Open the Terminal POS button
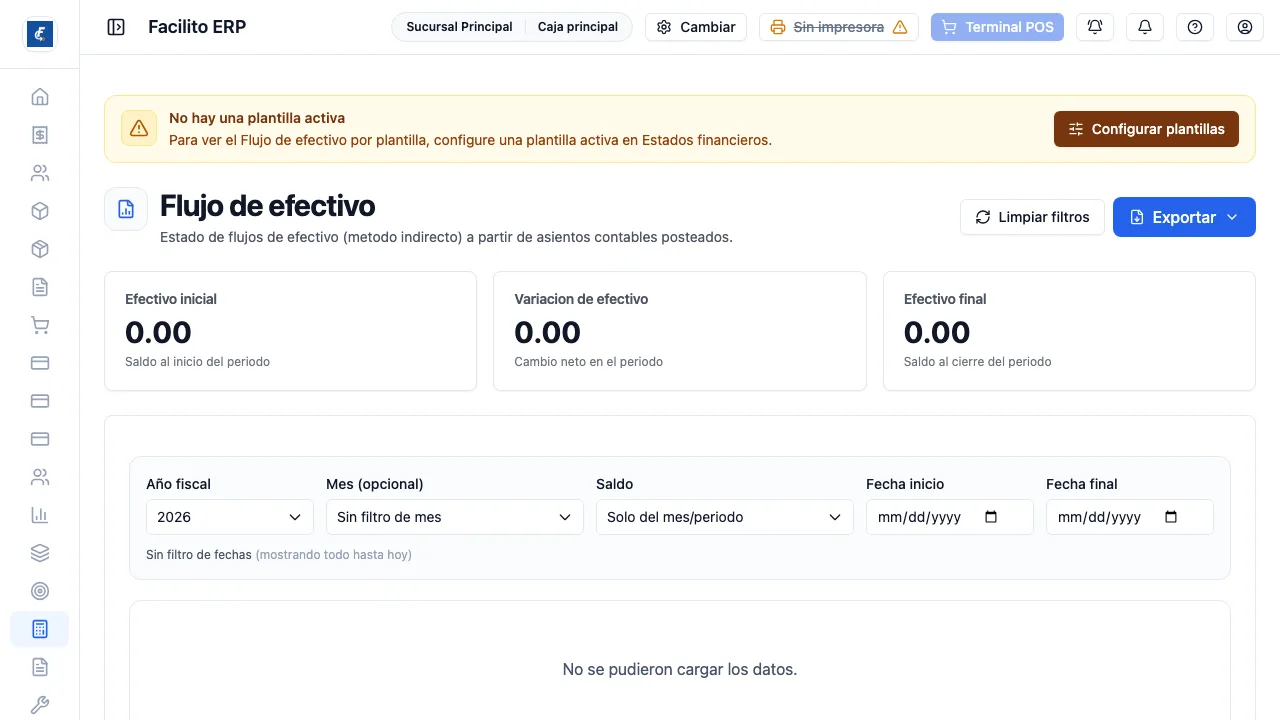 (x=997, y=27)
